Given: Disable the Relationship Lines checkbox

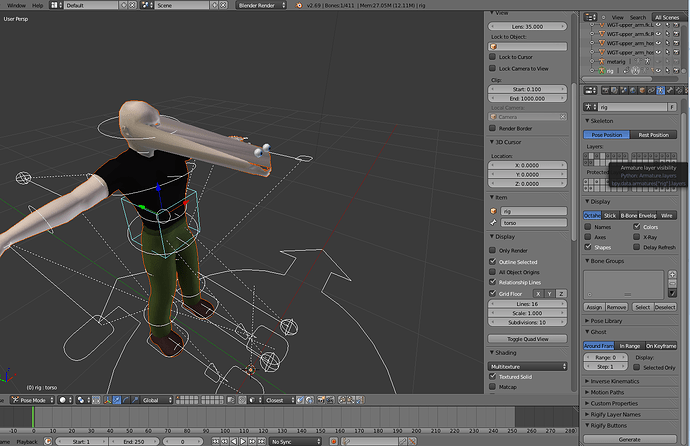Looking at the screenshot, I should point(492,282).
